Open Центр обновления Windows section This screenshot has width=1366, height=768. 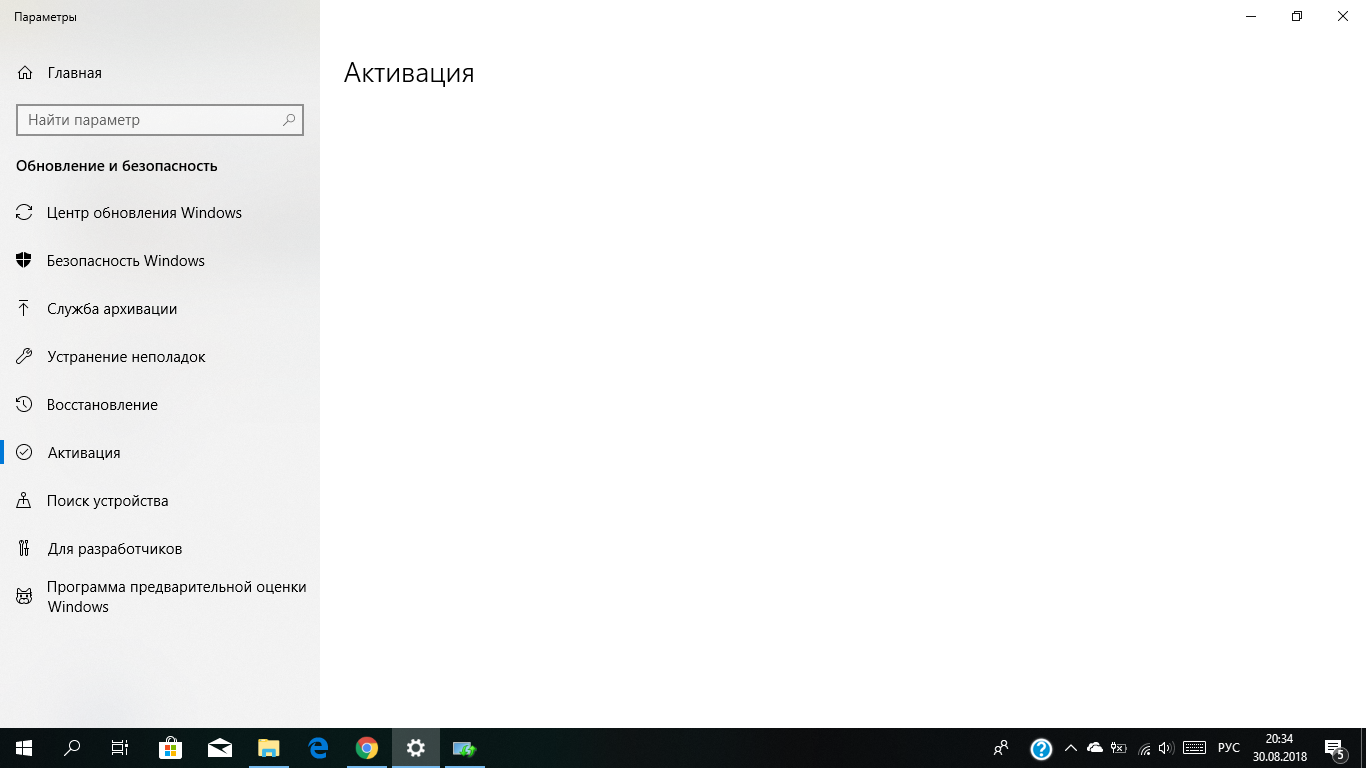[160, 213]
